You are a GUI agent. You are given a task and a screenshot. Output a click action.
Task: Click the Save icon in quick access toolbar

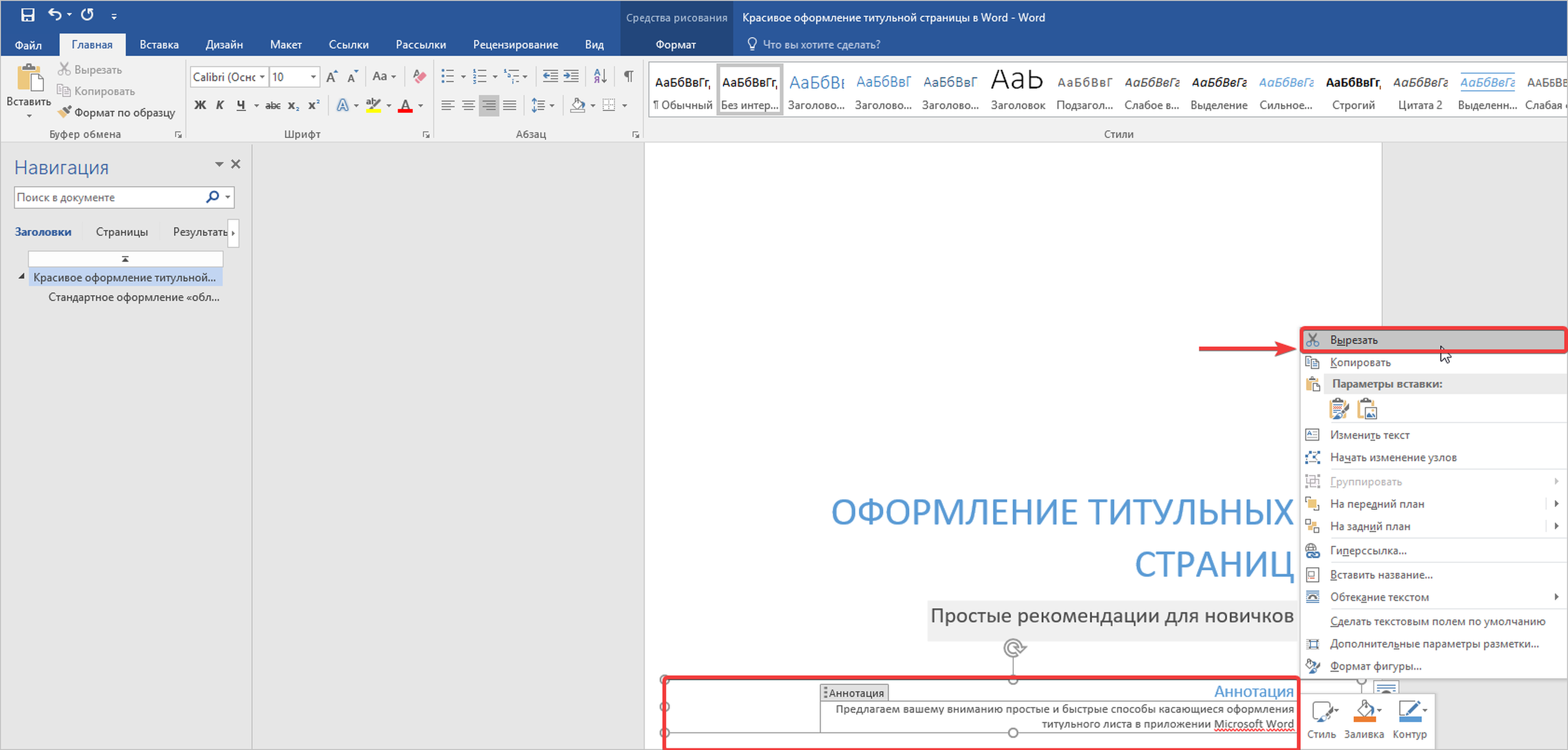pos(27,15)
